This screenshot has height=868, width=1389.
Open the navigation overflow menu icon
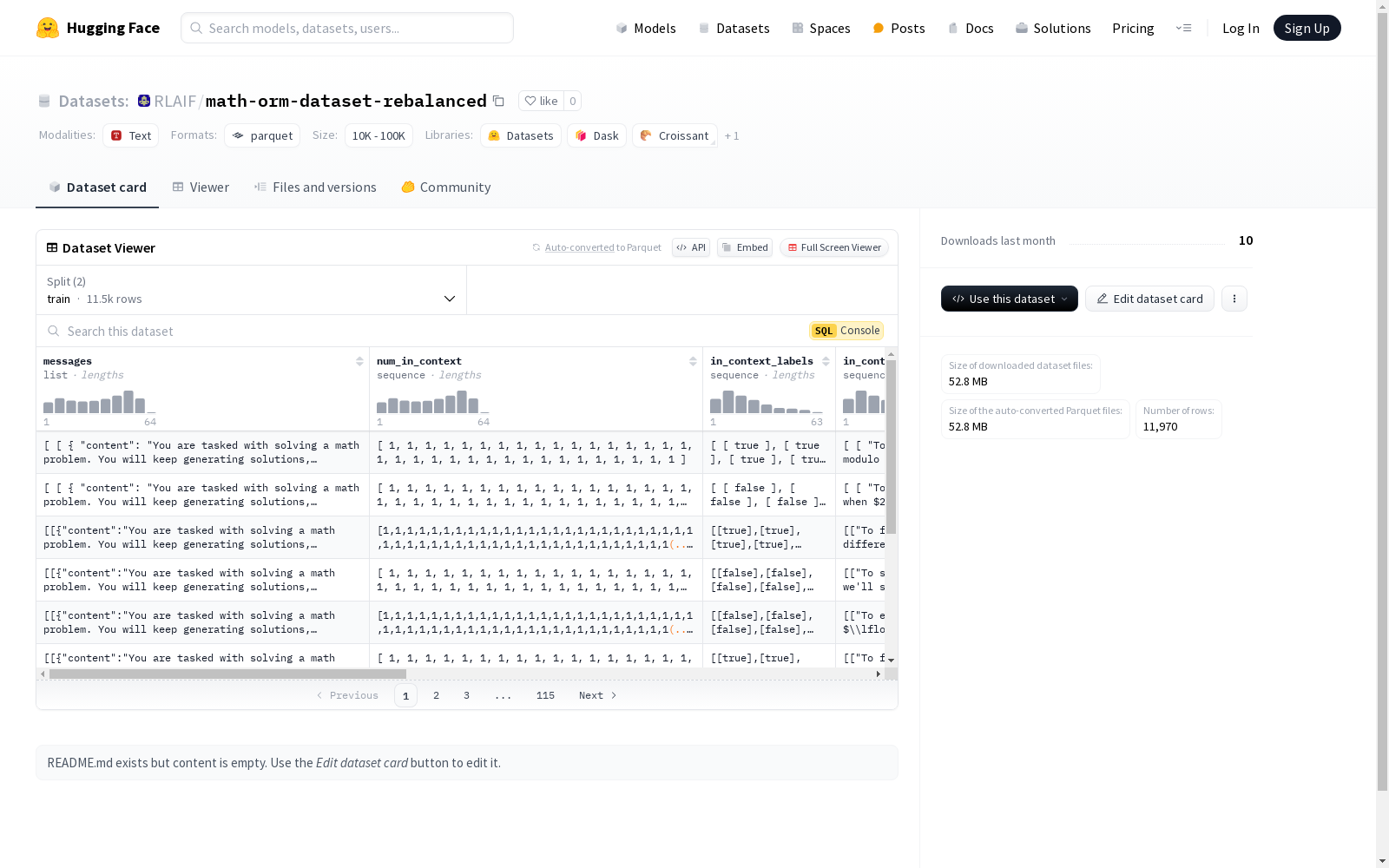click(x=1183, y=28)
